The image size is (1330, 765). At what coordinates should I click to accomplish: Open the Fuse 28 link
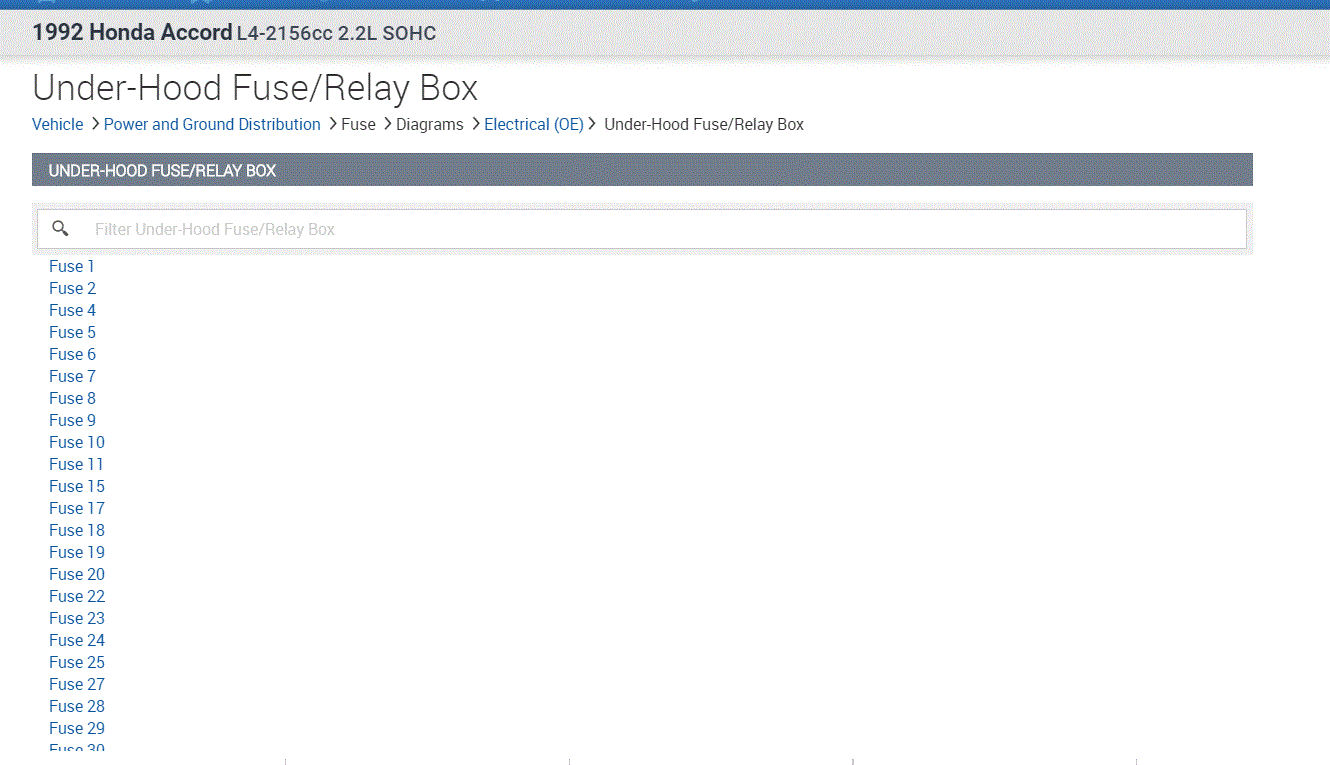77,706
